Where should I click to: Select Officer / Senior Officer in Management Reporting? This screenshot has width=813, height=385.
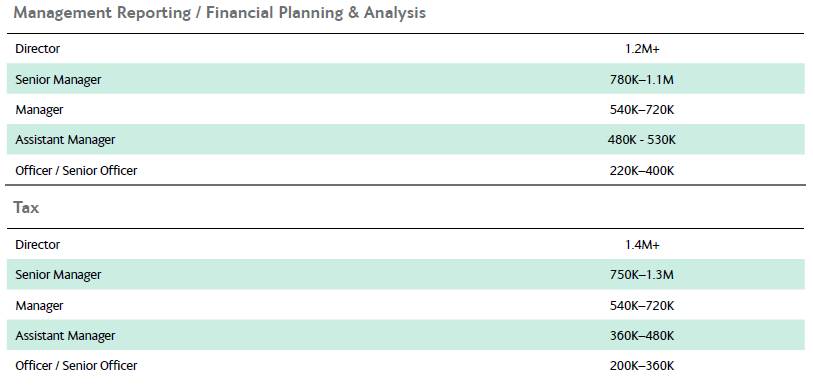[76, 170]
